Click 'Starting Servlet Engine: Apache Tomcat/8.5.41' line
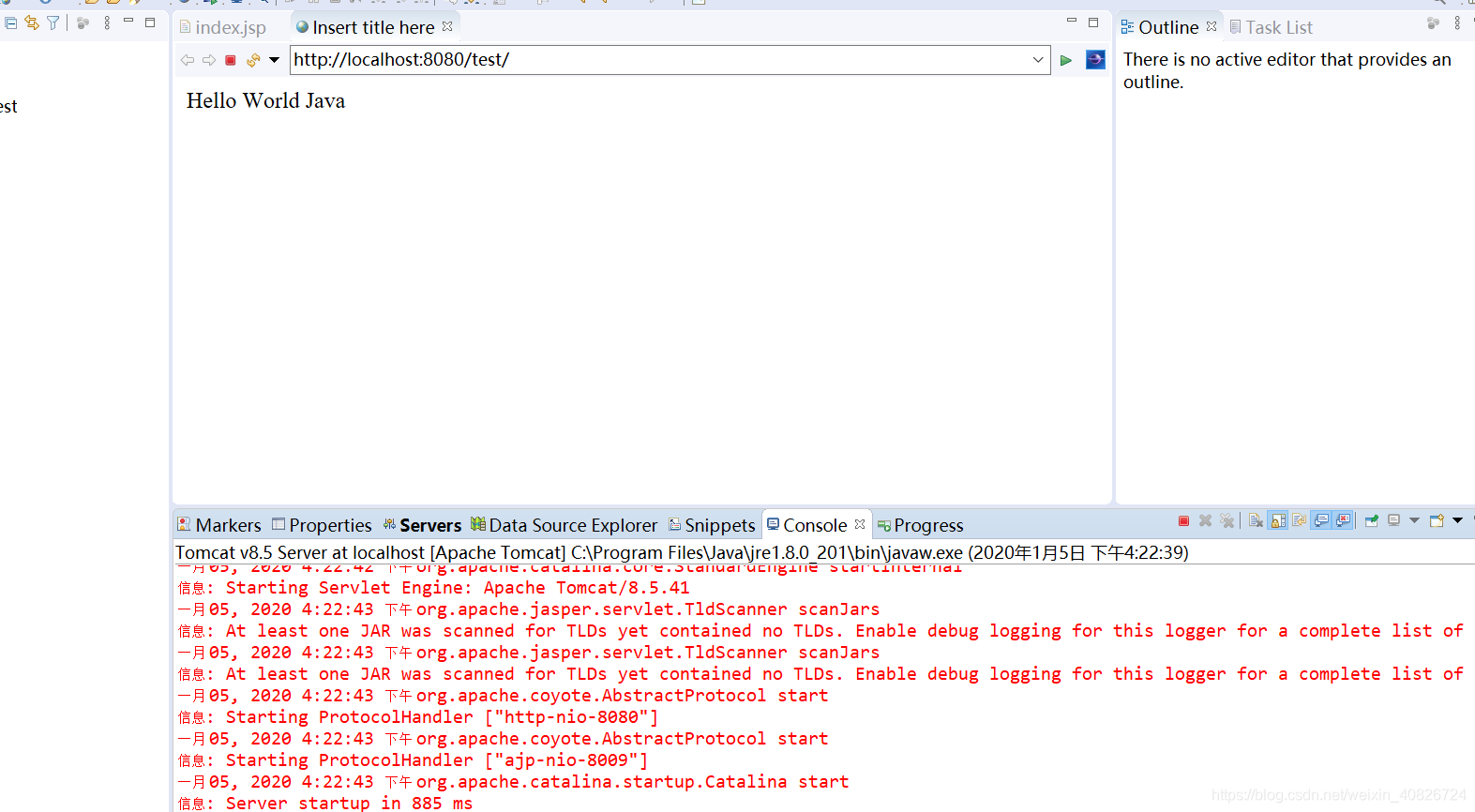Screen dimensions: 1475x812 coord(433,588)
